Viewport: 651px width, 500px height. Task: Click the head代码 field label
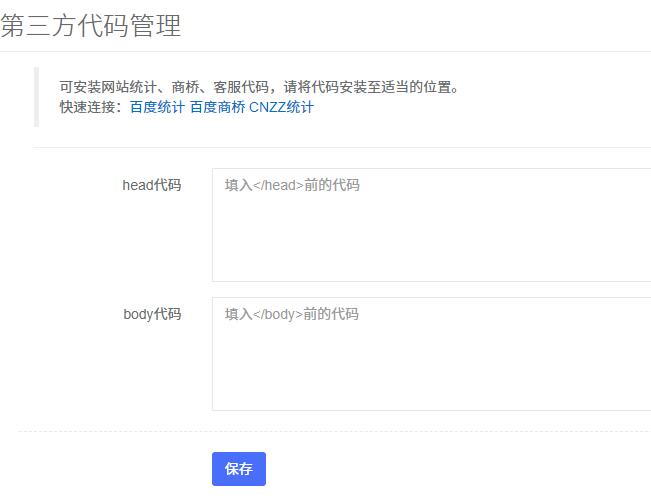pyautogui.click(x=152, y=185)
